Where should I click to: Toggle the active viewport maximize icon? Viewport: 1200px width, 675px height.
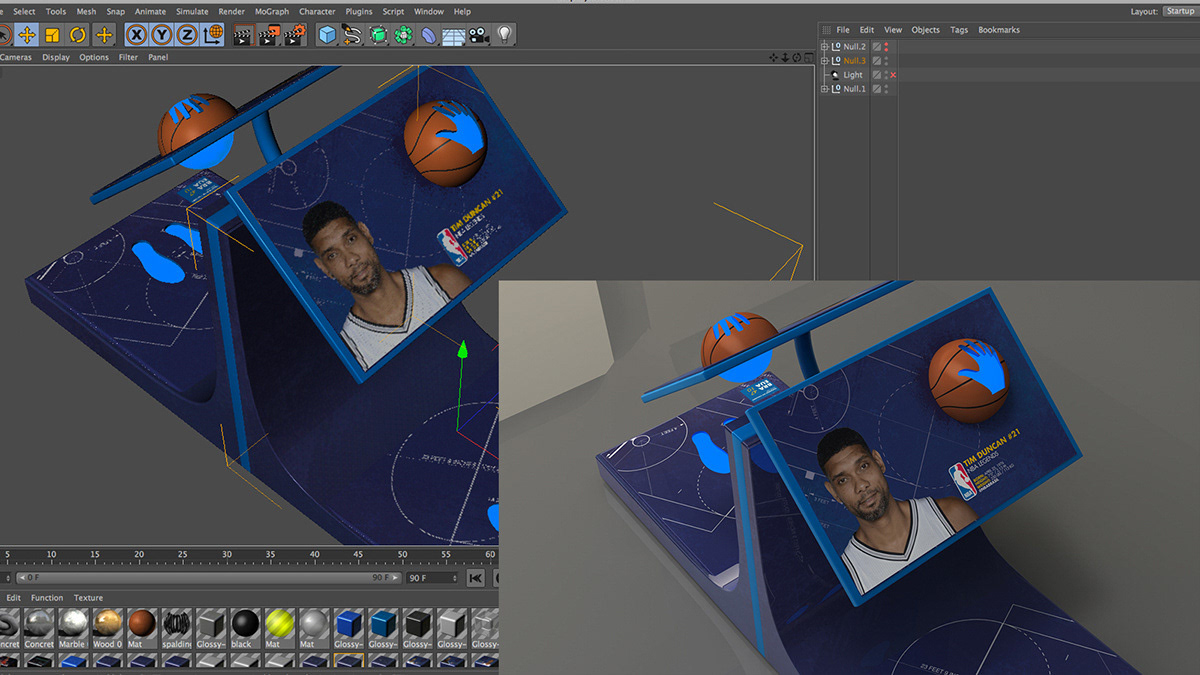click(807, 57)
